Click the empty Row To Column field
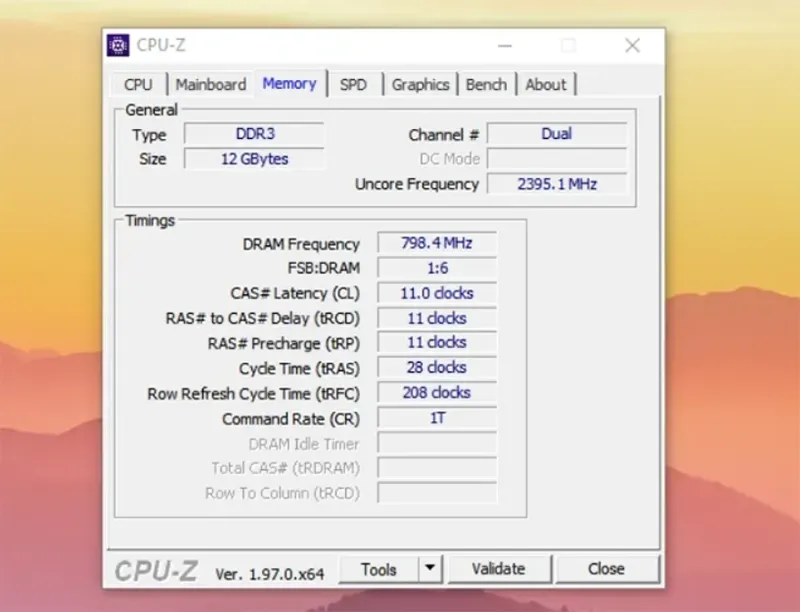Viewport: 800px width, 612px height. [437, 493]
